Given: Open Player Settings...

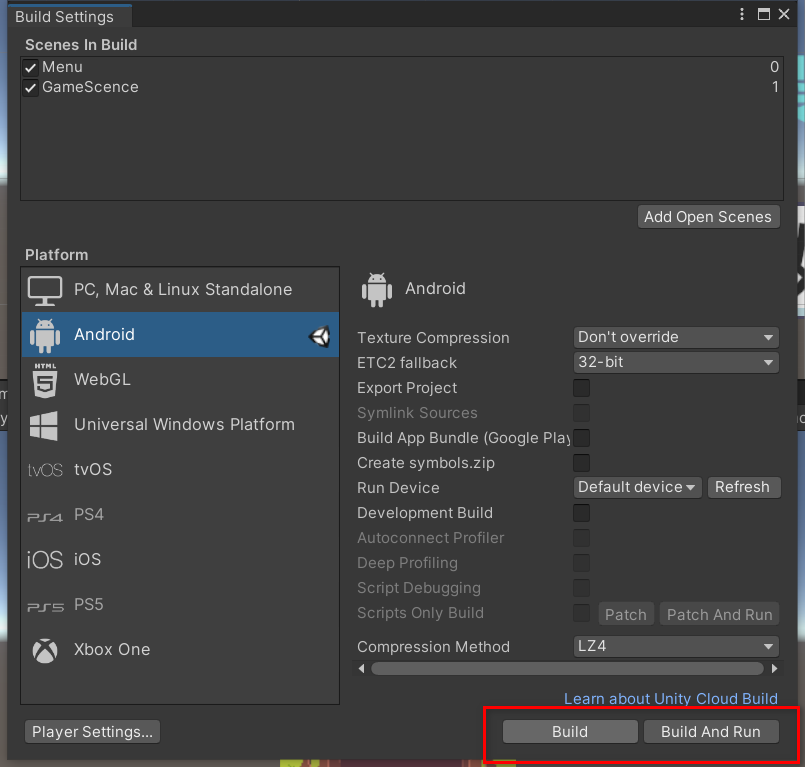Looking at the screenshot, I should point(92,732).
